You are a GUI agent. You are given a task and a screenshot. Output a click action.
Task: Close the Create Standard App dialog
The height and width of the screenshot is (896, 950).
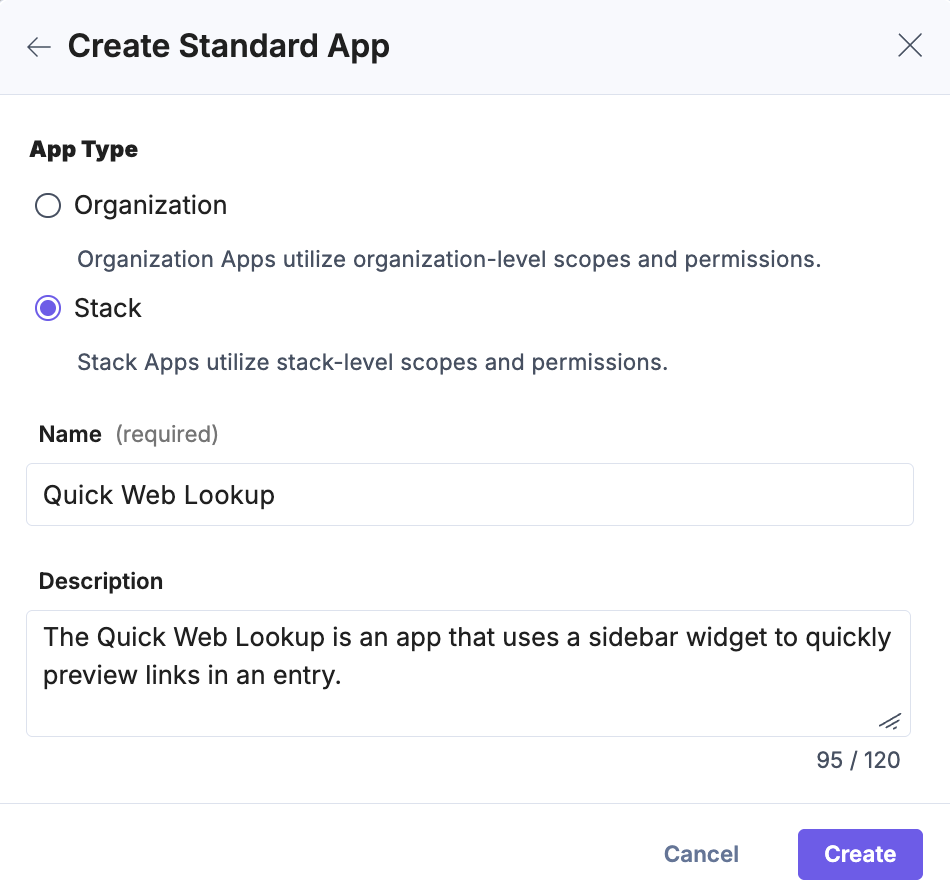[x=909, y=45]
